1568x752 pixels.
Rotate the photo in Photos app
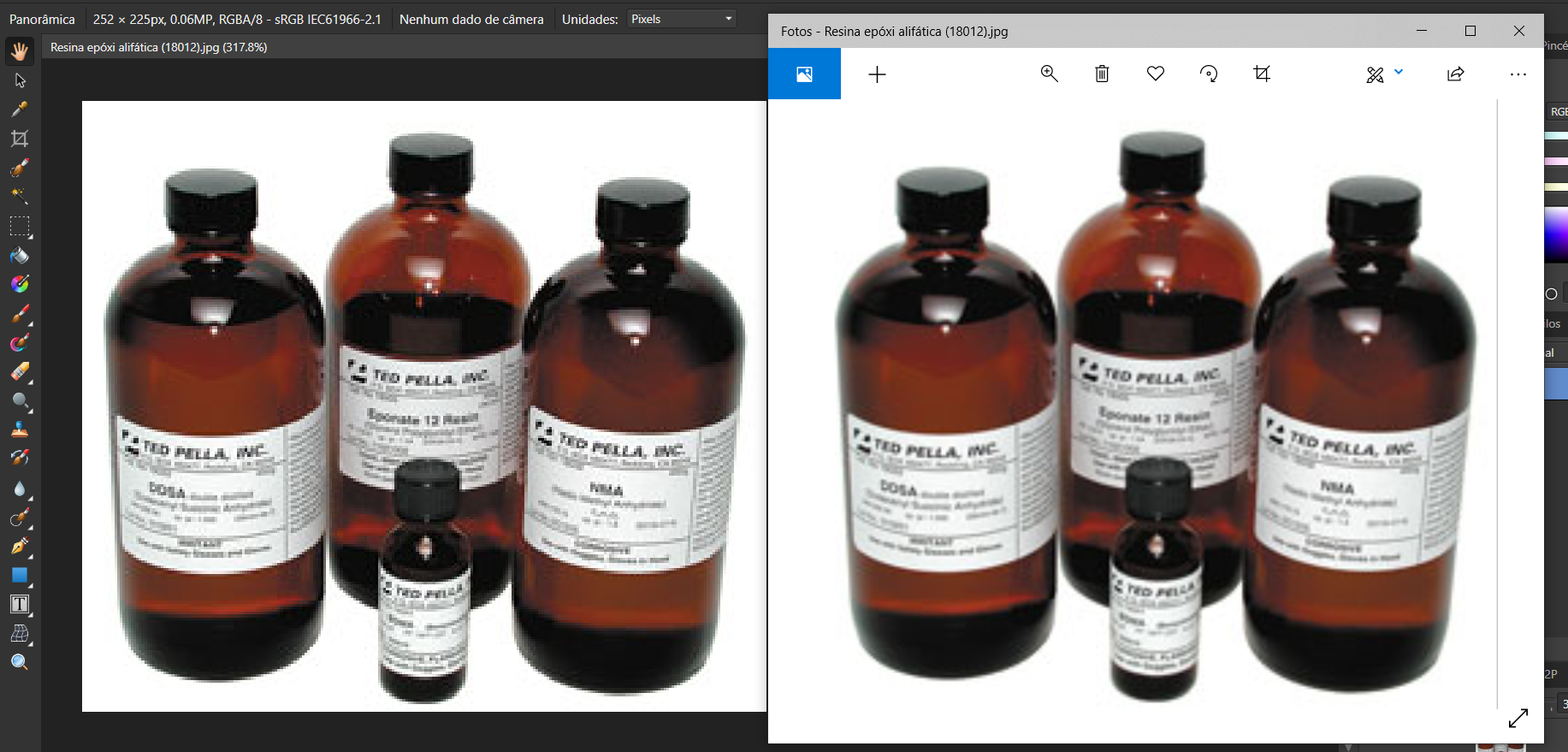1209,74
